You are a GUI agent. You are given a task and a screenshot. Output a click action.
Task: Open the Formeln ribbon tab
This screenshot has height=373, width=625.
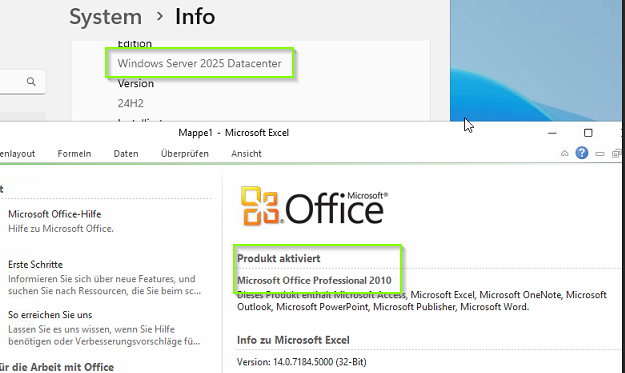click(74, 154)
